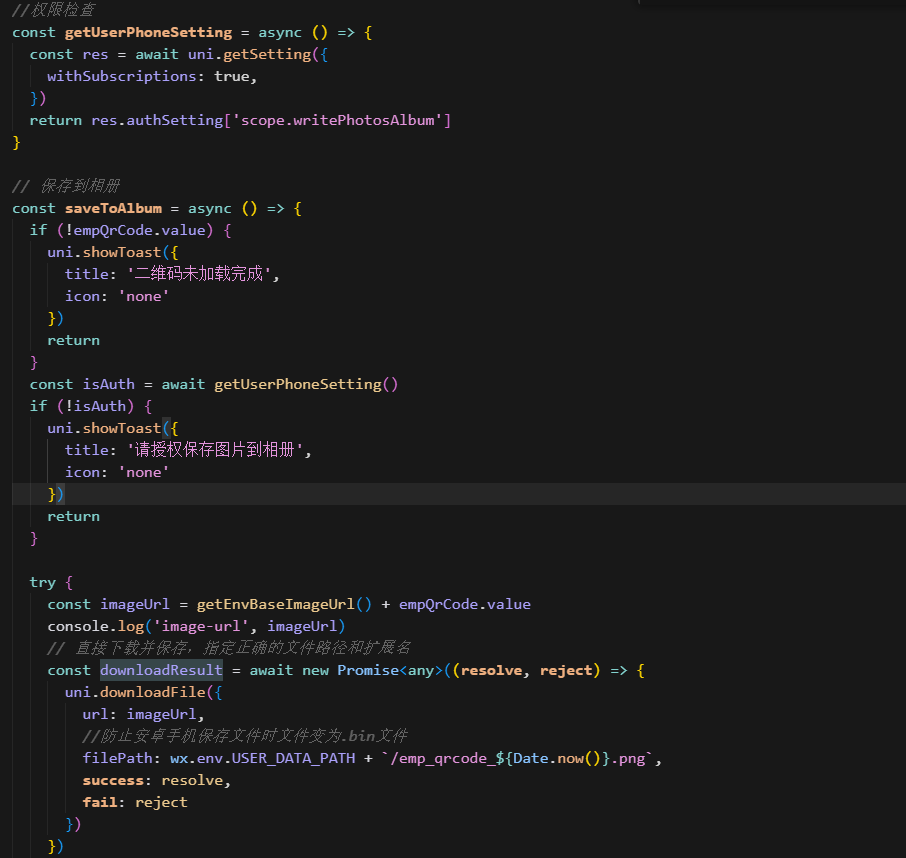The image size is (906, 858).
Task: Click the highlighted downloadResult variable
Action: [161, 670]
